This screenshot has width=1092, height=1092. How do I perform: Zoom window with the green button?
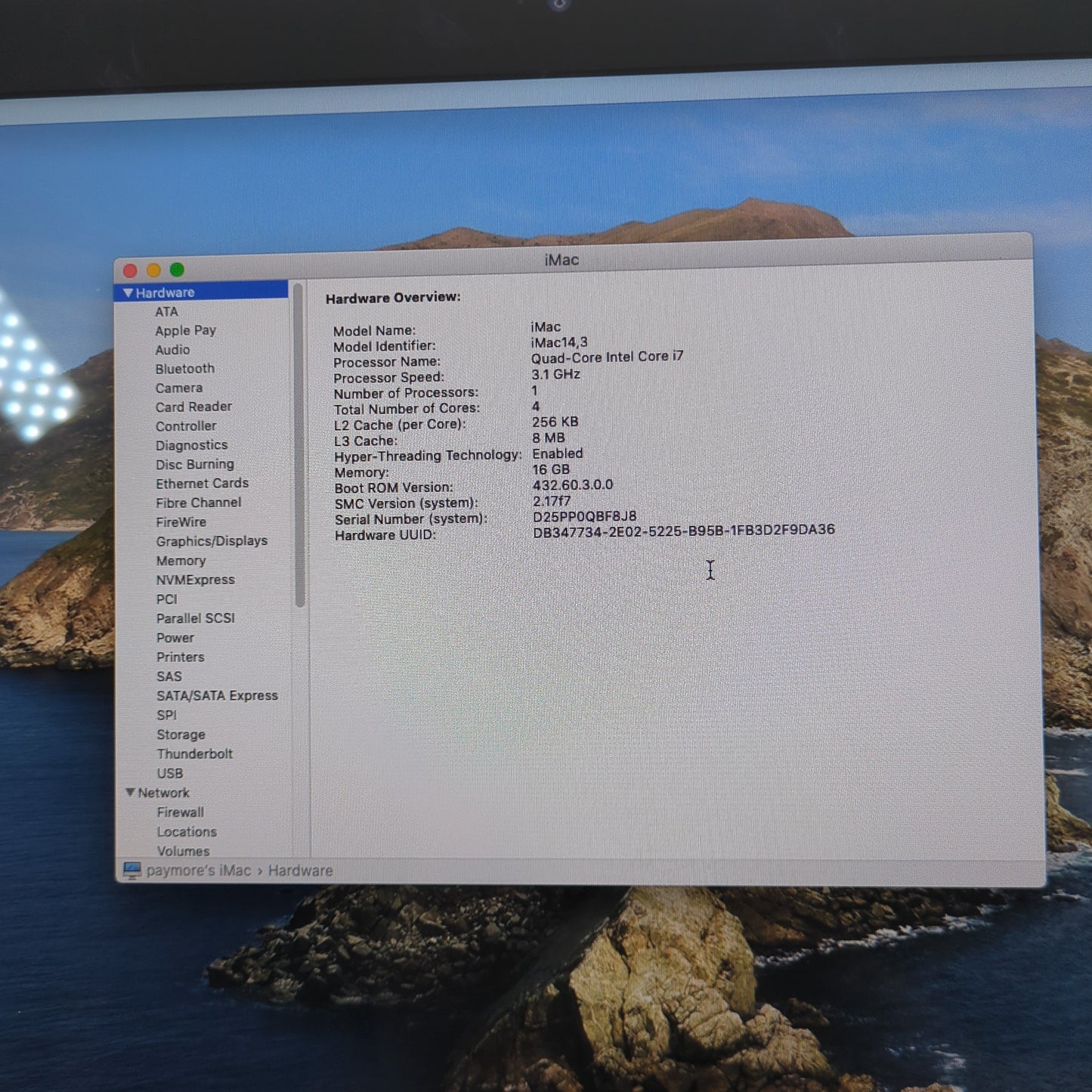[177, 270]
